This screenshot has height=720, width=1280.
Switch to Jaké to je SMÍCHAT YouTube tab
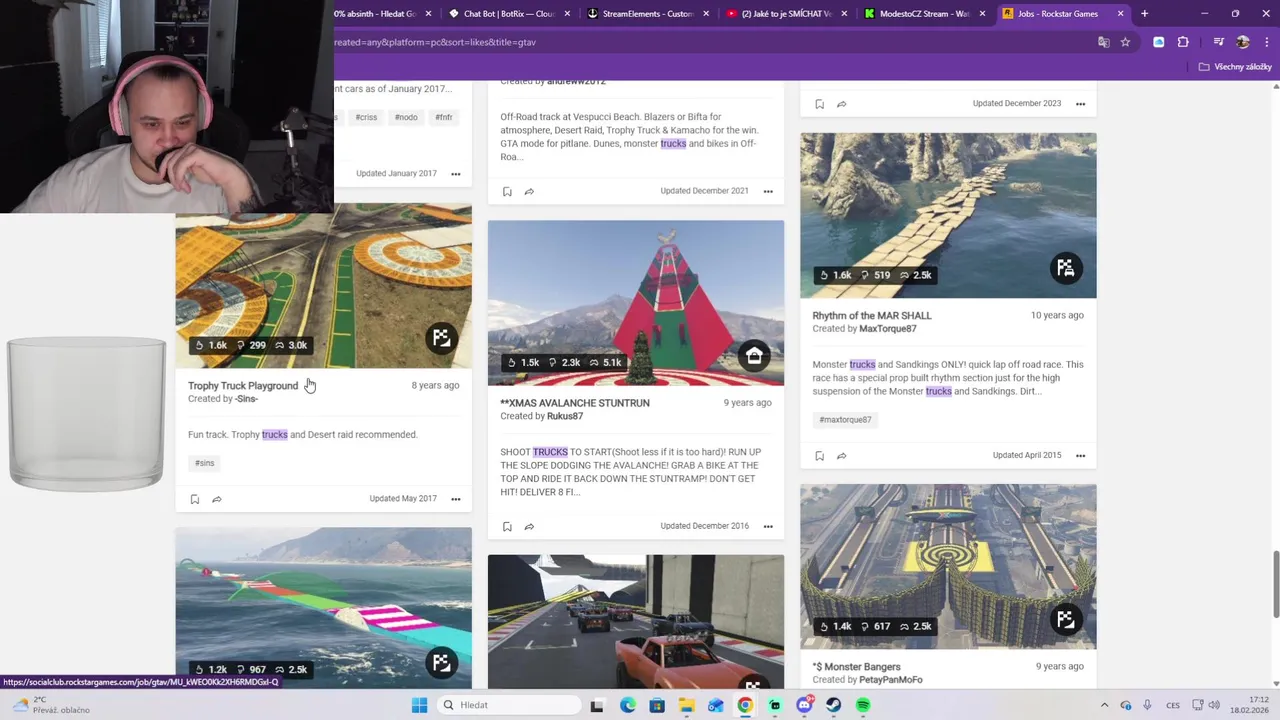click(x=786, y=14)
